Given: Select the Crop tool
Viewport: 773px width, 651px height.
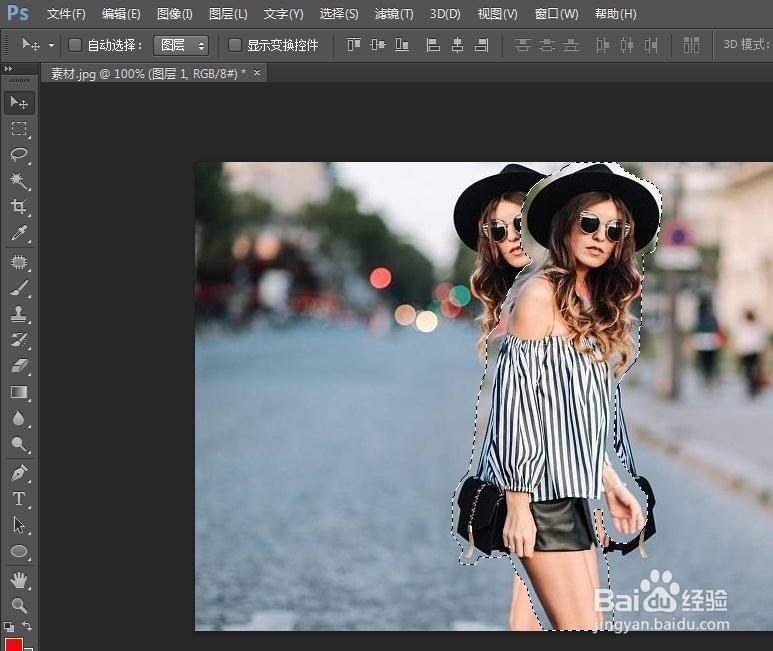Looking at the screenshot, I should click(19, 206).
